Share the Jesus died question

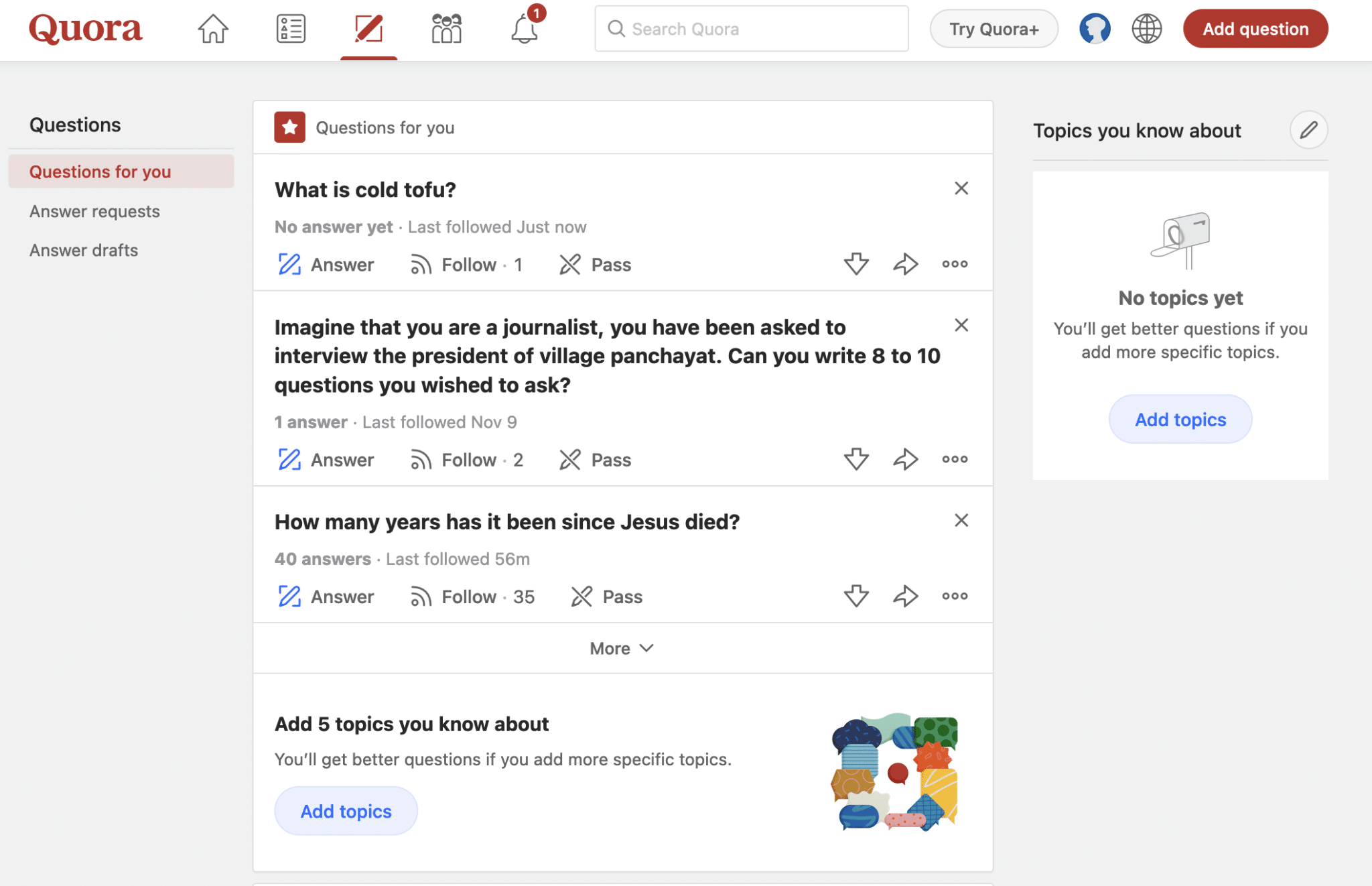pyautogui.click(x=905, y=596)
